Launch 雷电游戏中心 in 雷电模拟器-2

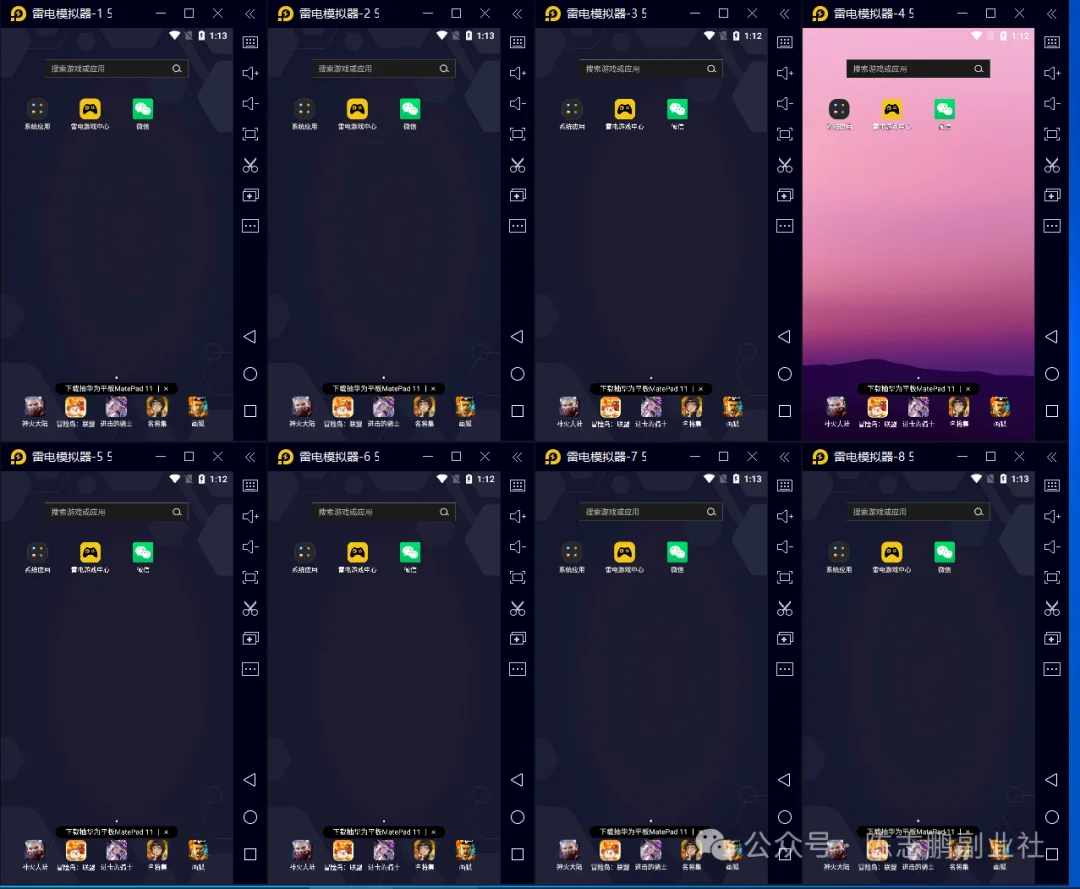[357, 109]
